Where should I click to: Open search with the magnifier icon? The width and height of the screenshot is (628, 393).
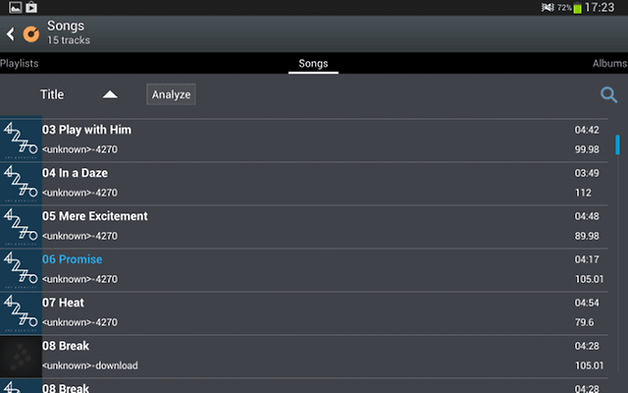point(609,95)
